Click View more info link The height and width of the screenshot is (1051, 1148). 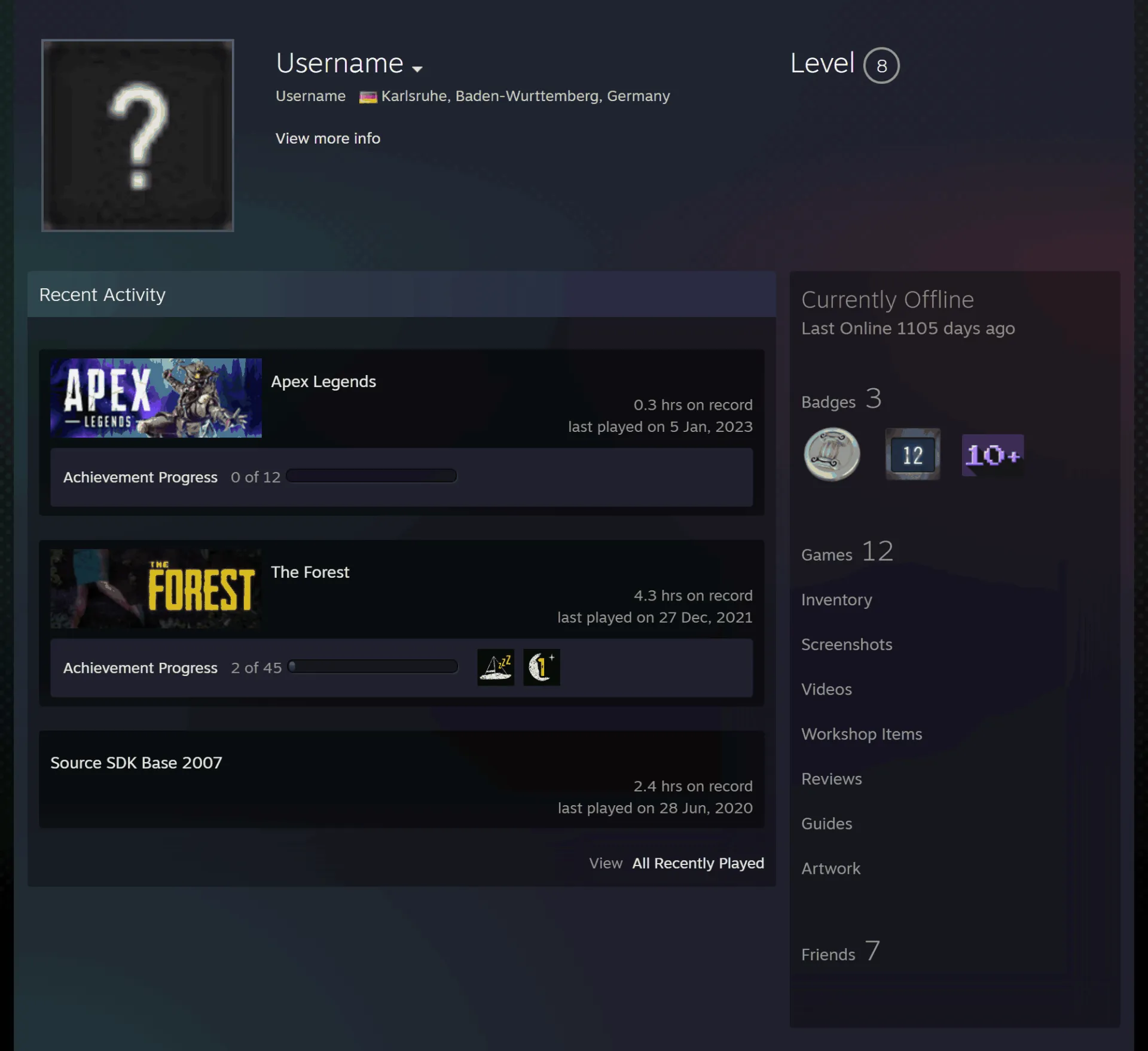[x=328, y=138]
